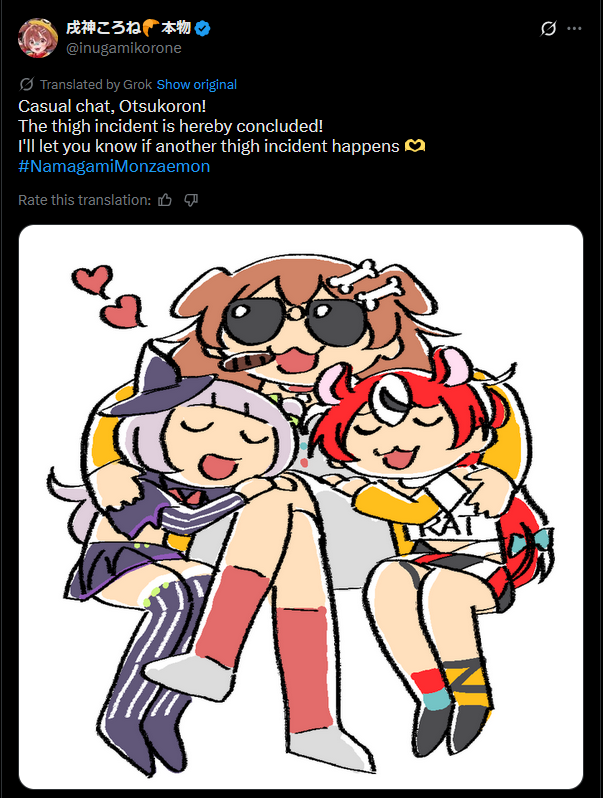Image resolution: width=603 pixels, height=798 pixels.
Task: Open the attached chibi artwork image
Action: (x=301, y=507)
